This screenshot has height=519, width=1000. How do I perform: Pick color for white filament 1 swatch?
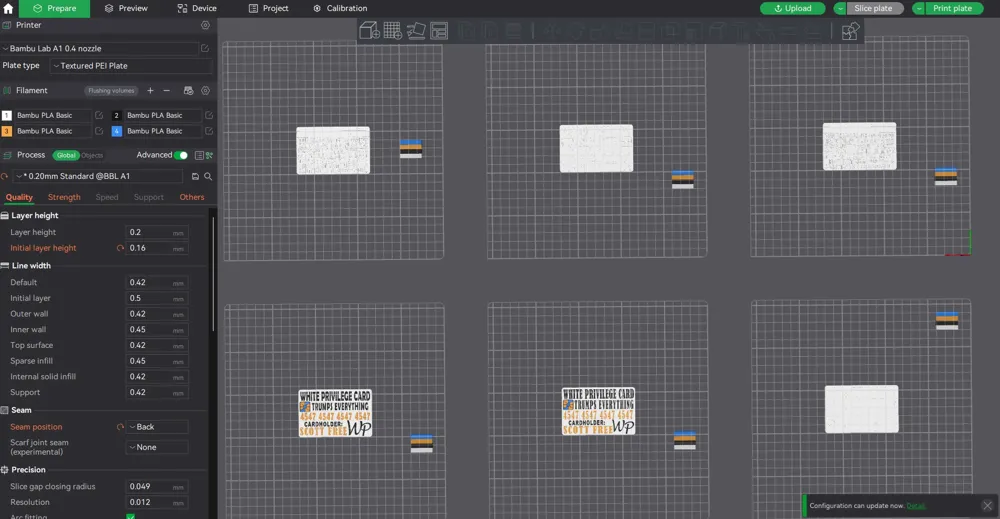[x=6, y=115]
